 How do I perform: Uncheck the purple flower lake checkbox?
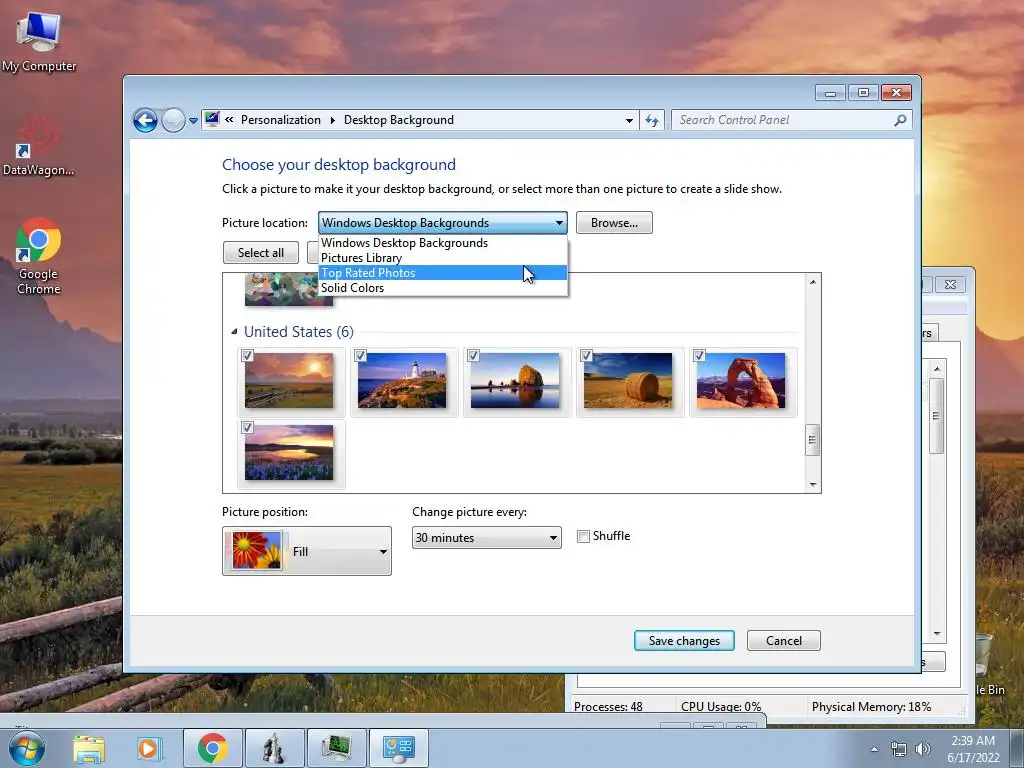[248, 427]
